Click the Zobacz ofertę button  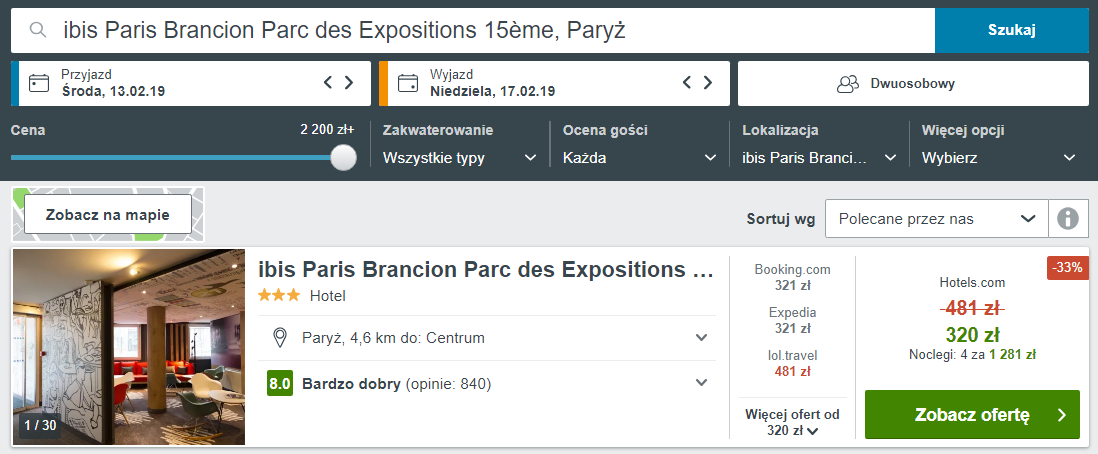(x=972, y=415)
